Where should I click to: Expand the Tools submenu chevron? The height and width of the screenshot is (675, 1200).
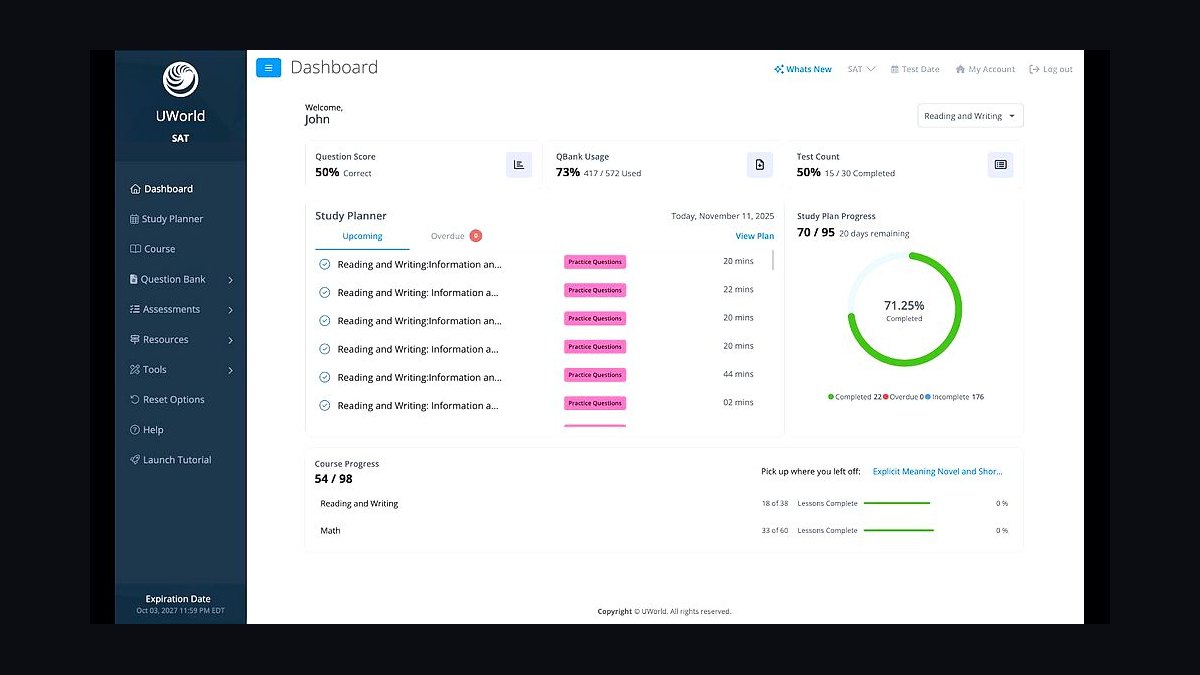[x=231, y=370]
